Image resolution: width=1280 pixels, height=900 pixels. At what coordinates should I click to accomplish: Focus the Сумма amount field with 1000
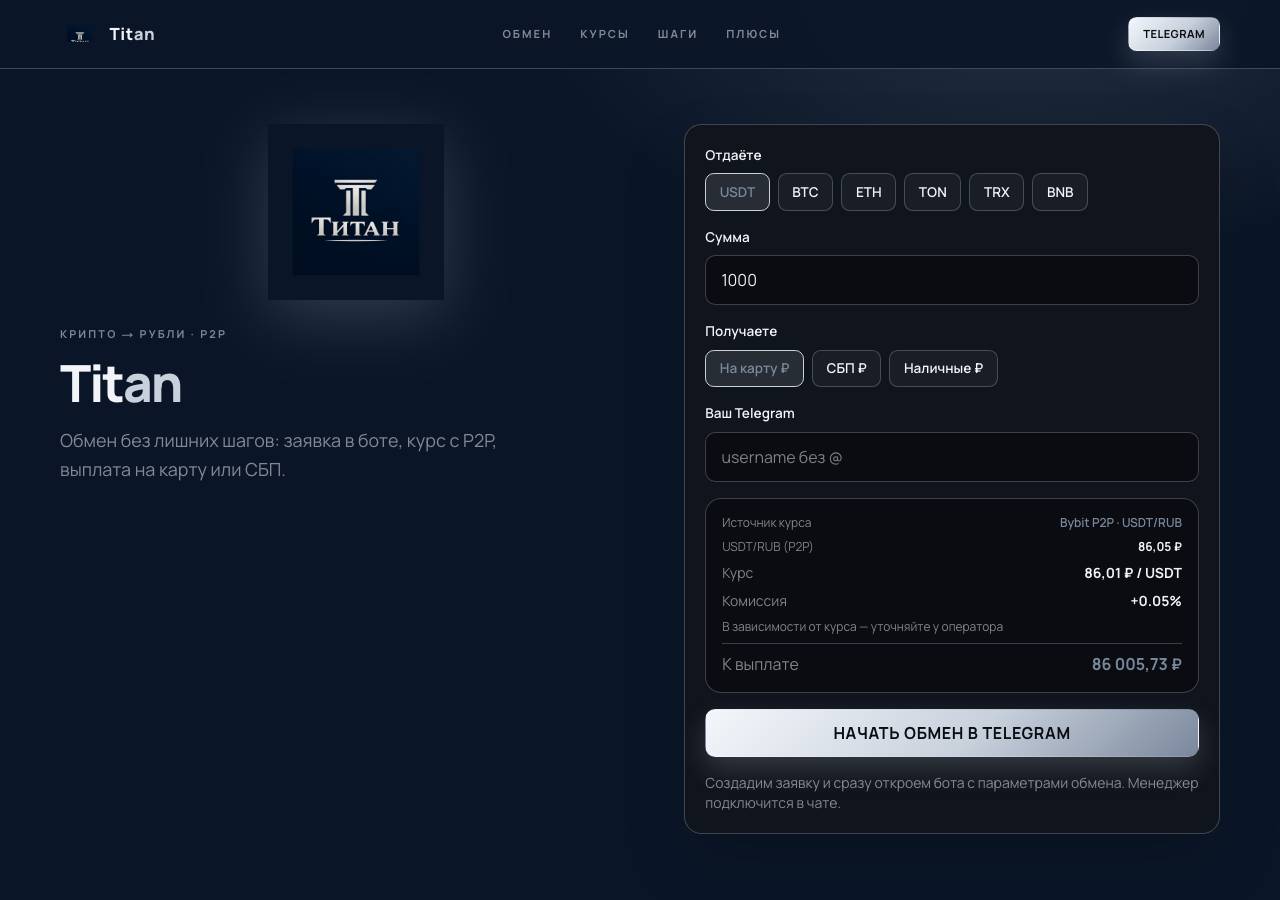point(952,280)
